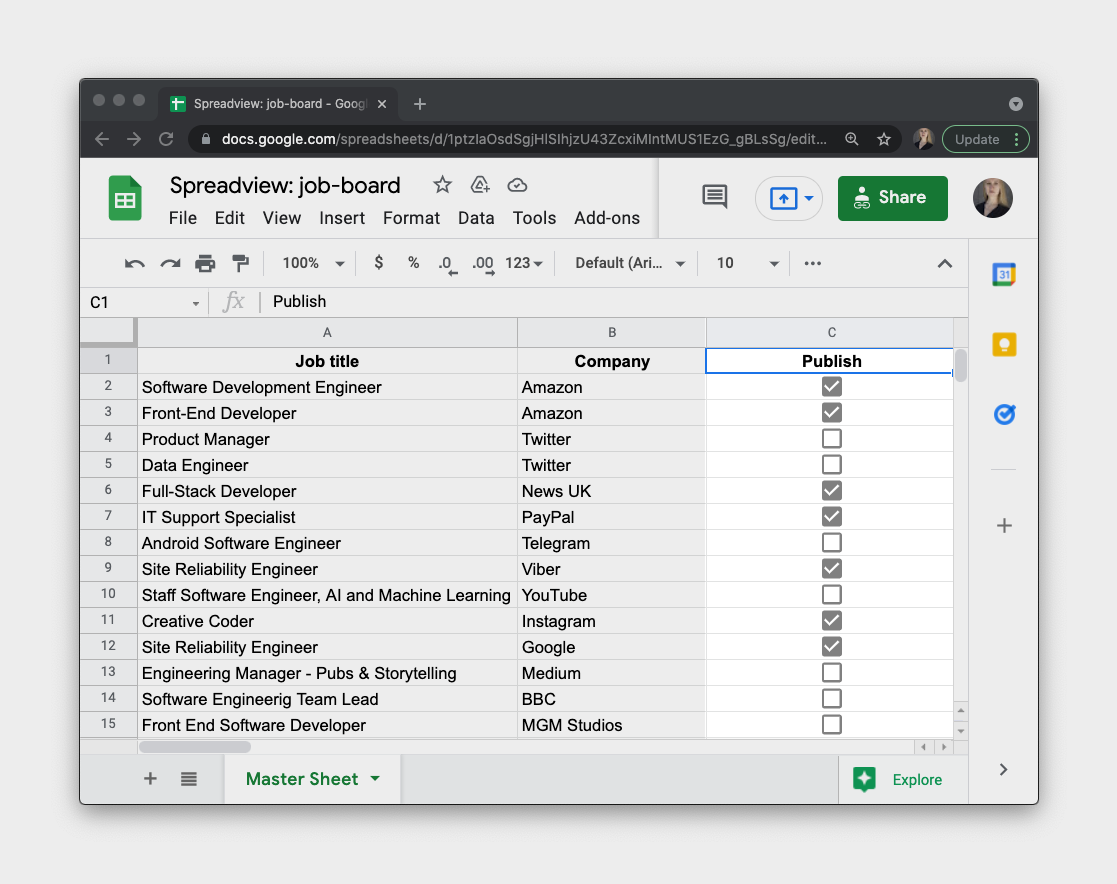Viewport: 1117px width, 884px height.
Task: Apply currency format with the dollar icon
Action: pyautogui.click(x=378, y=262)
